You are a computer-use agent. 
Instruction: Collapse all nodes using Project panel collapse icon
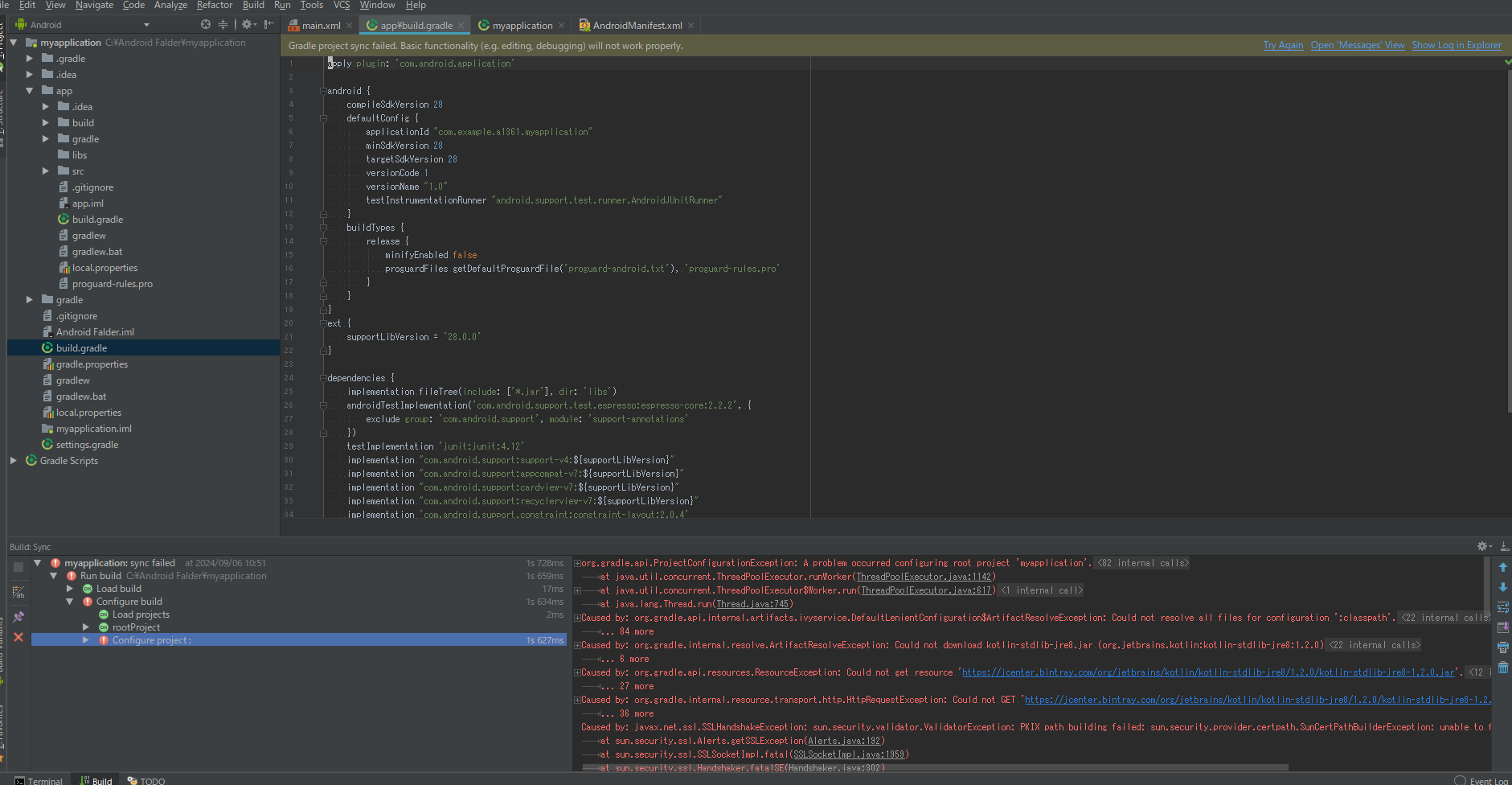(x=223, y=25)
